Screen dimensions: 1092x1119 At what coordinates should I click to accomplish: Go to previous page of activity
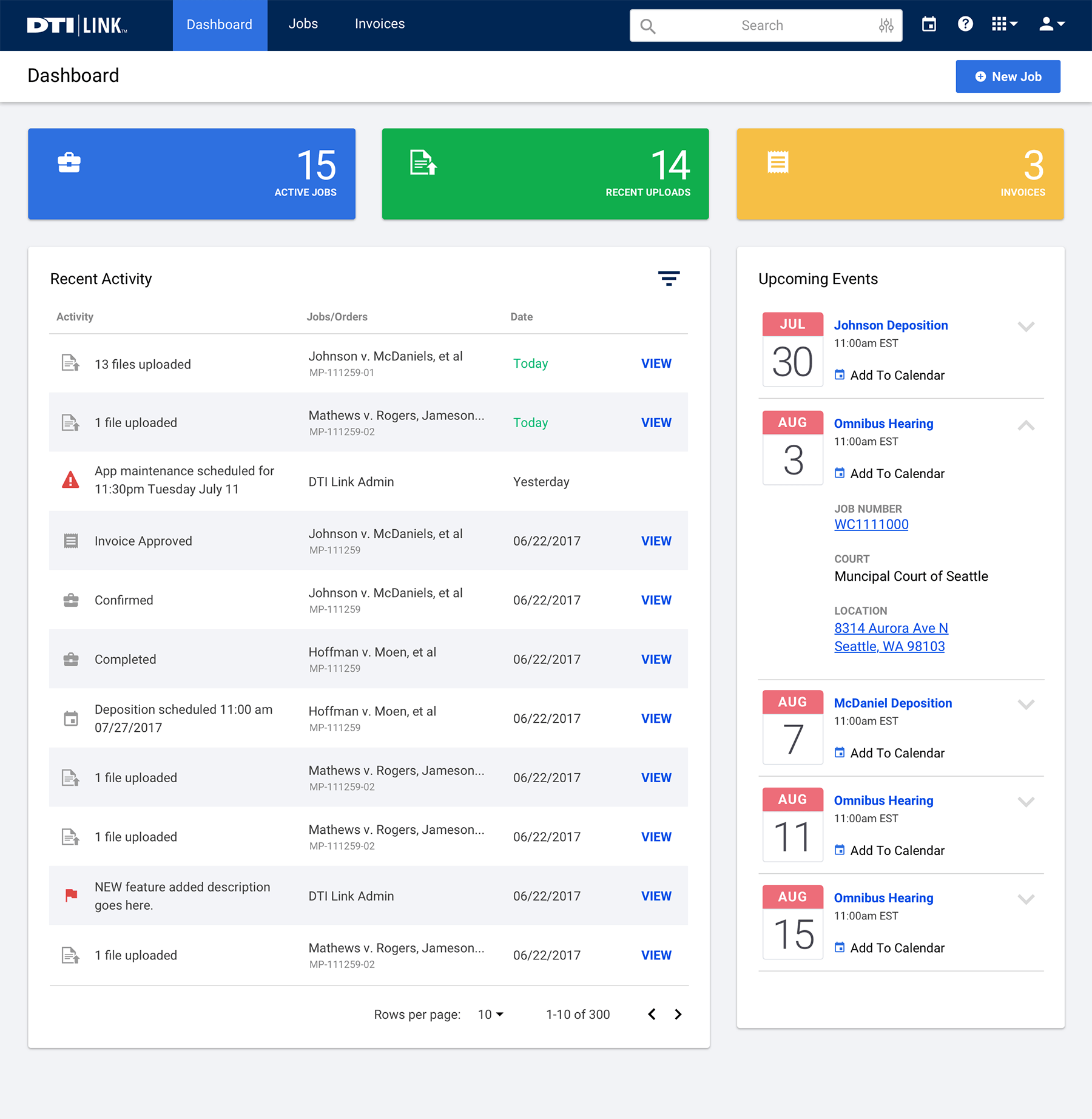652,1014
